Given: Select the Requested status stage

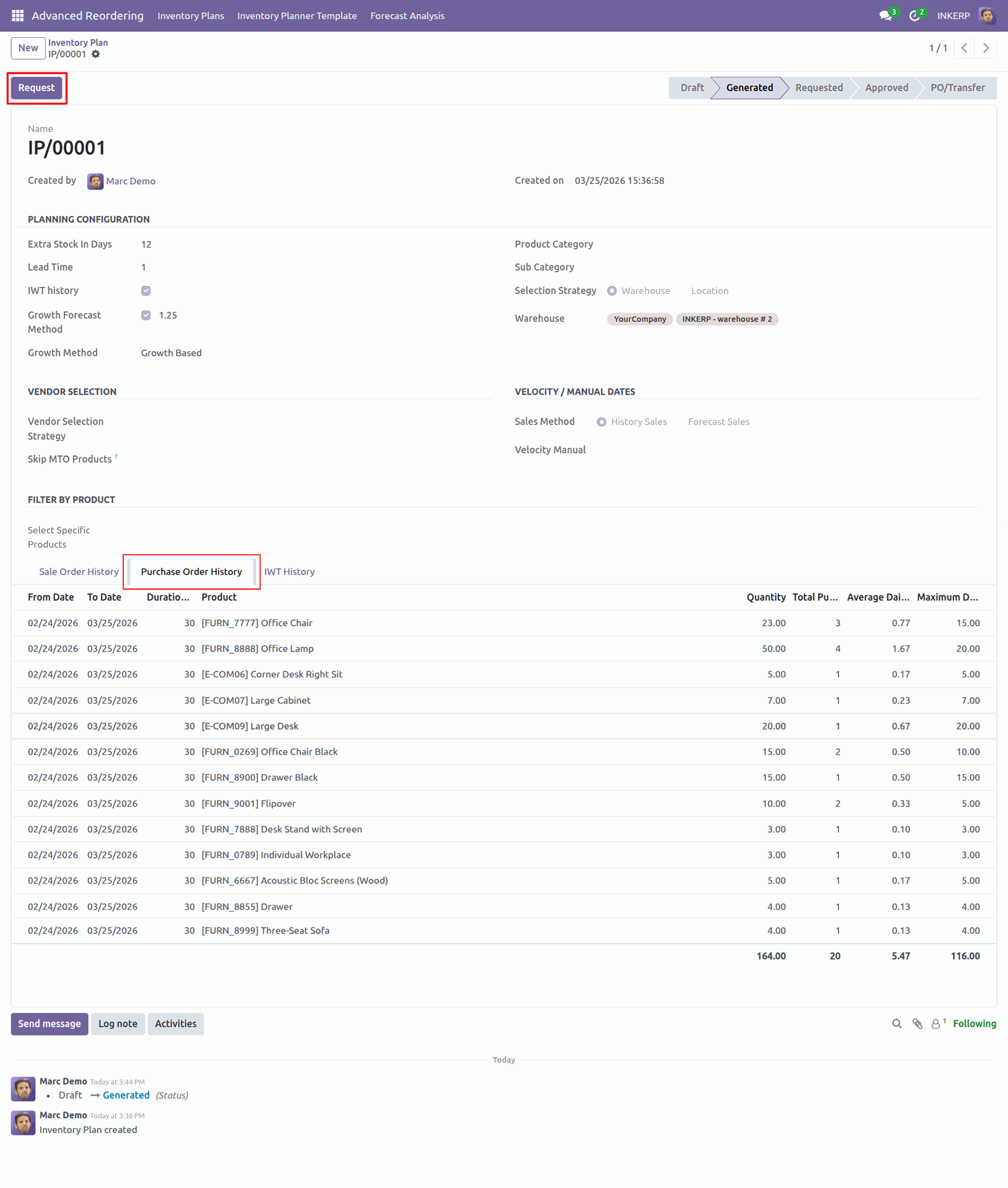Looking at the screenshot, I should 819,88.
